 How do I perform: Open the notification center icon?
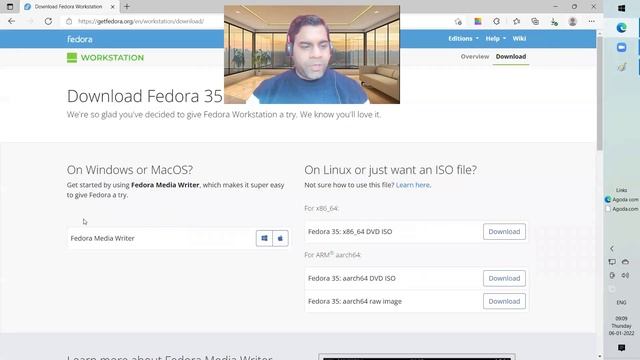(622, 348)
